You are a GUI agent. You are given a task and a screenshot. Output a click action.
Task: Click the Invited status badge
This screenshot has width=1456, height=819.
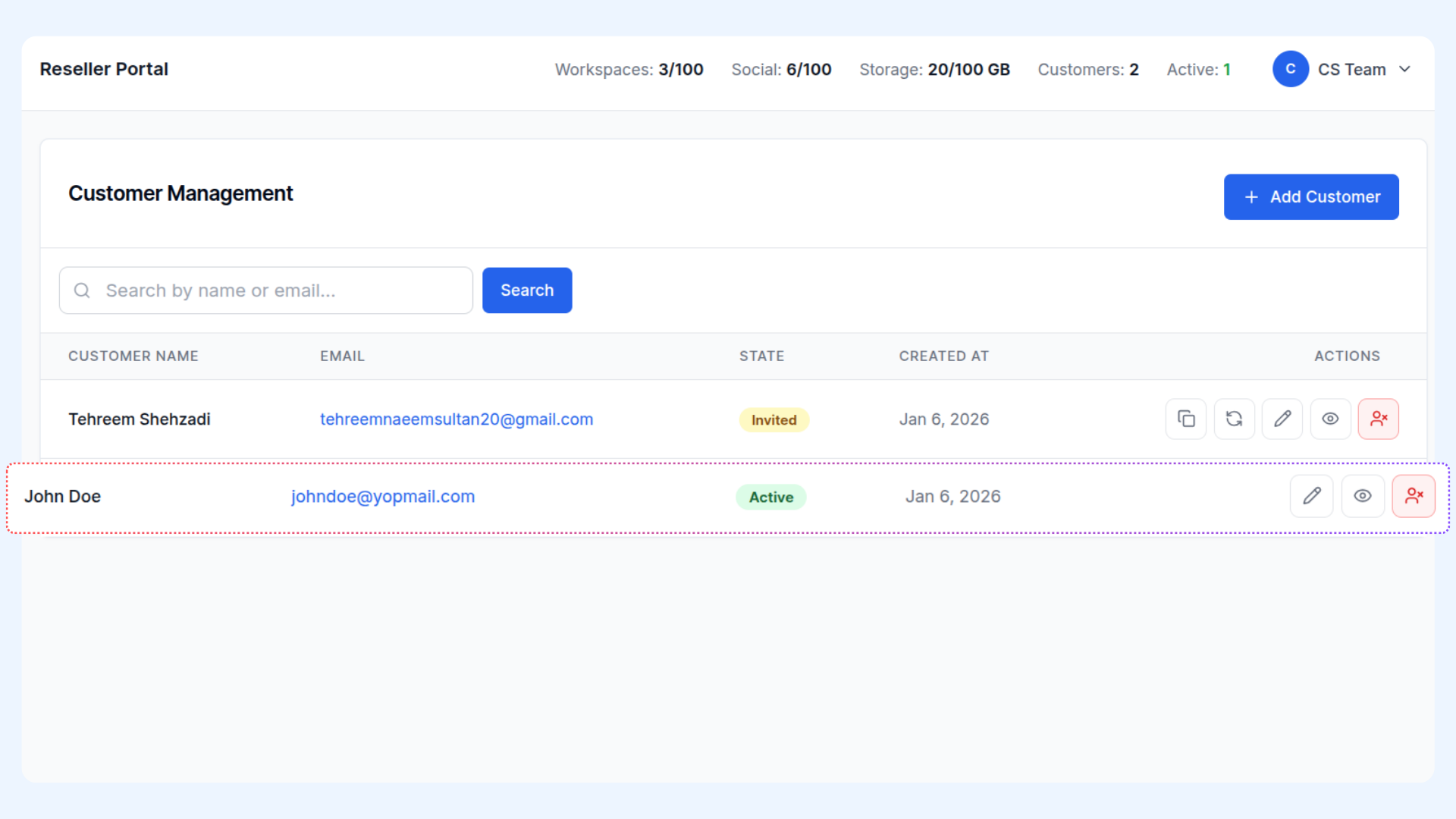click(773, 420)
